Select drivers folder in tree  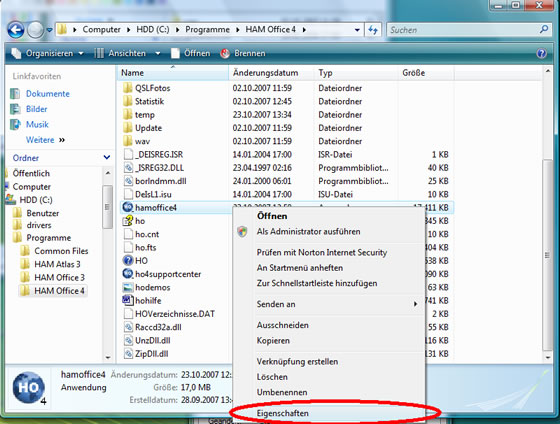point(39,225)
